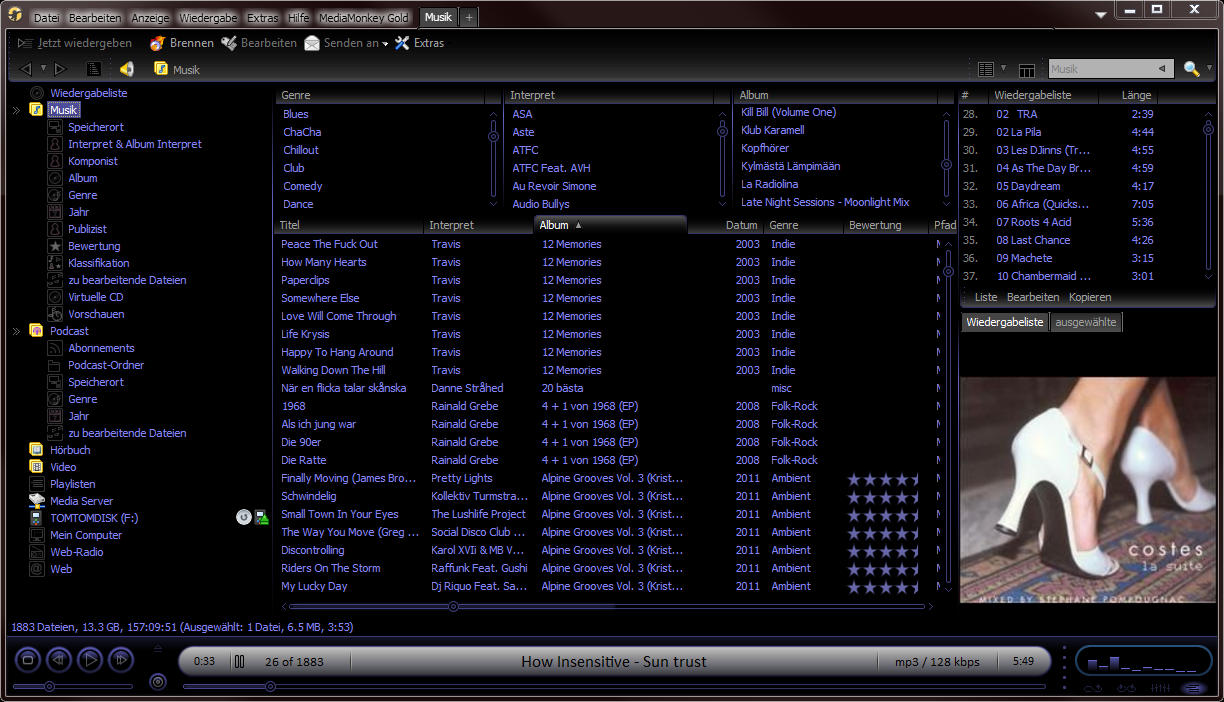The height and width of the screenshot is (702, 1224).
Task: Collapse the Musik tree node
Action: pos(16,110)
